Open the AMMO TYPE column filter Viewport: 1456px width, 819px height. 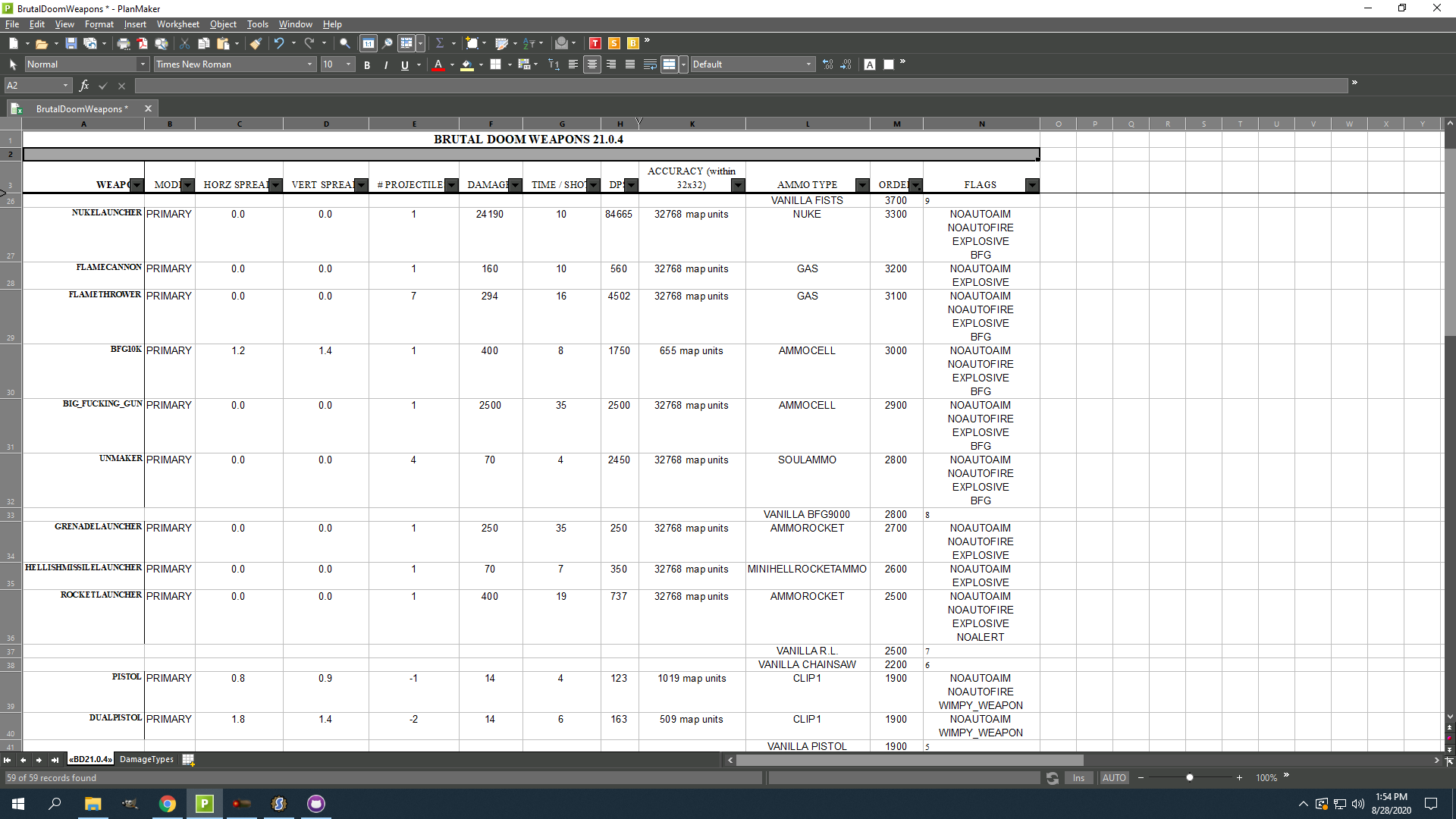[x=861, y=184]
